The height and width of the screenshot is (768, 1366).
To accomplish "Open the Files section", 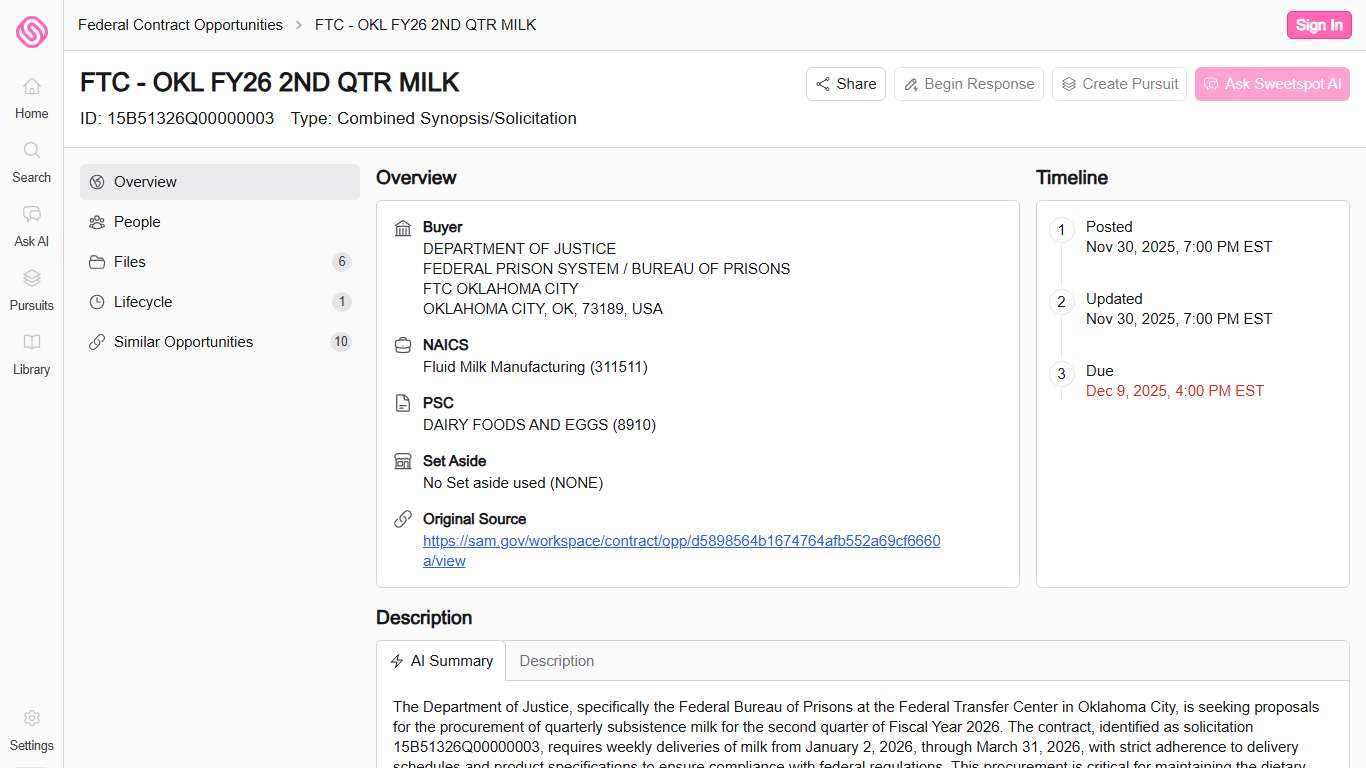I will [220, 262].
